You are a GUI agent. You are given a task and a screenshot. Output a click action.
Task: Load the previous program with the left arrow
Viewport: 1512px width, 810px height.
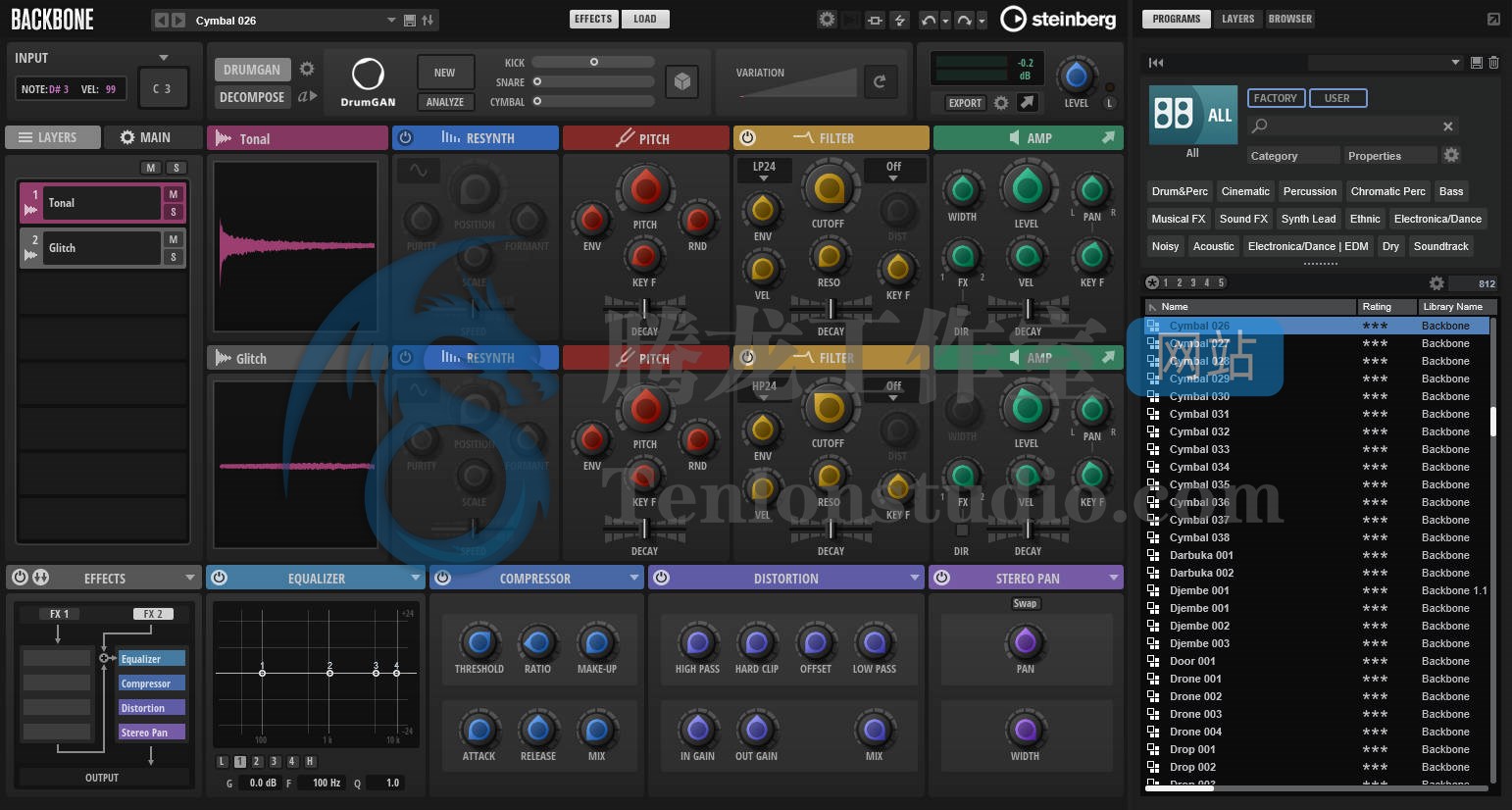pos(162,20)
